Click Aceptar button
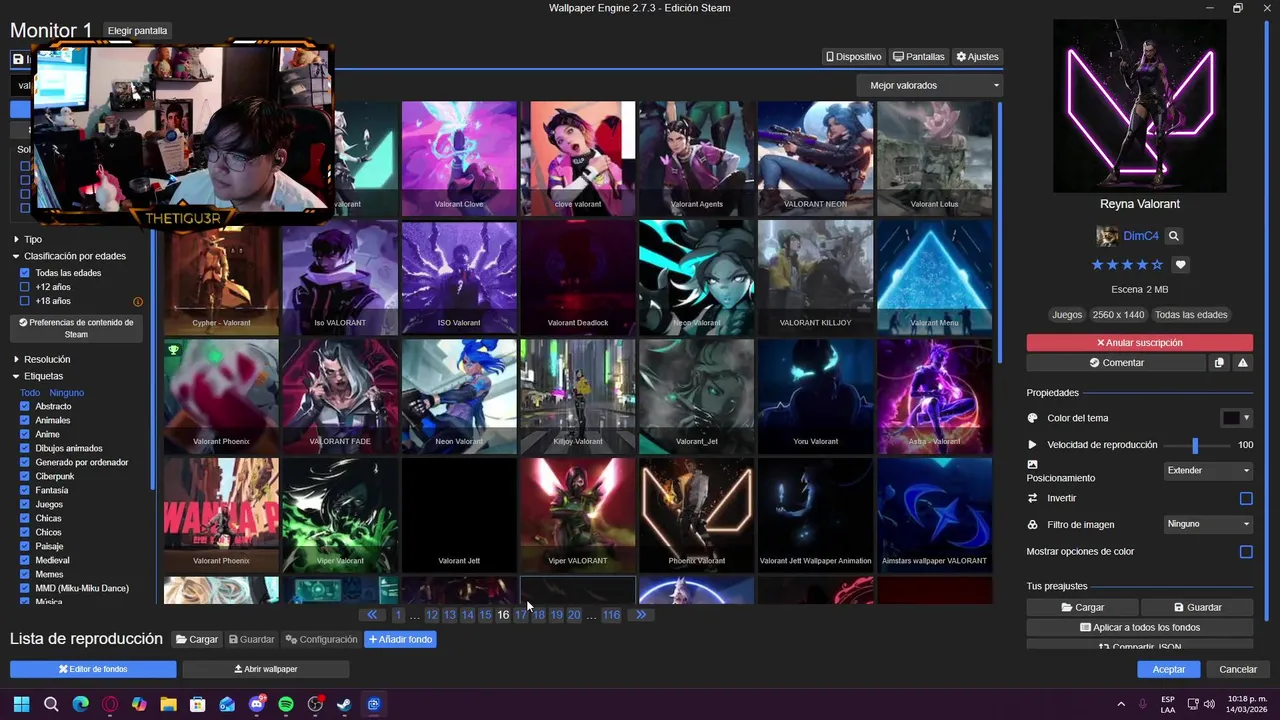 (1169, 669)
